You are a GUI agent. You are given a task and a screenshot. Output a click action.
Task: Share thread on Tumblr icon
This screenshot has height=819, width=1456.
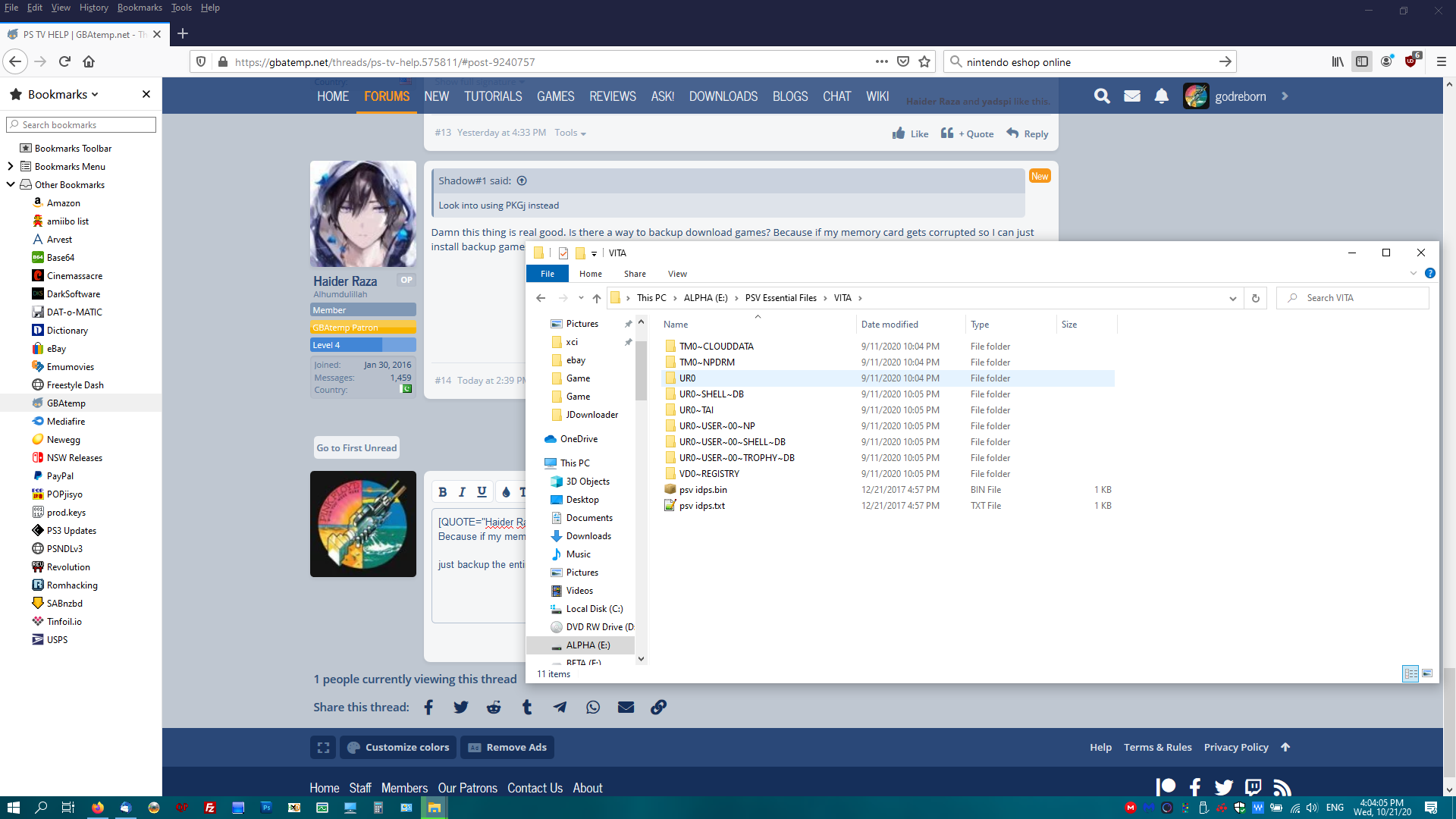pos(527,707)
